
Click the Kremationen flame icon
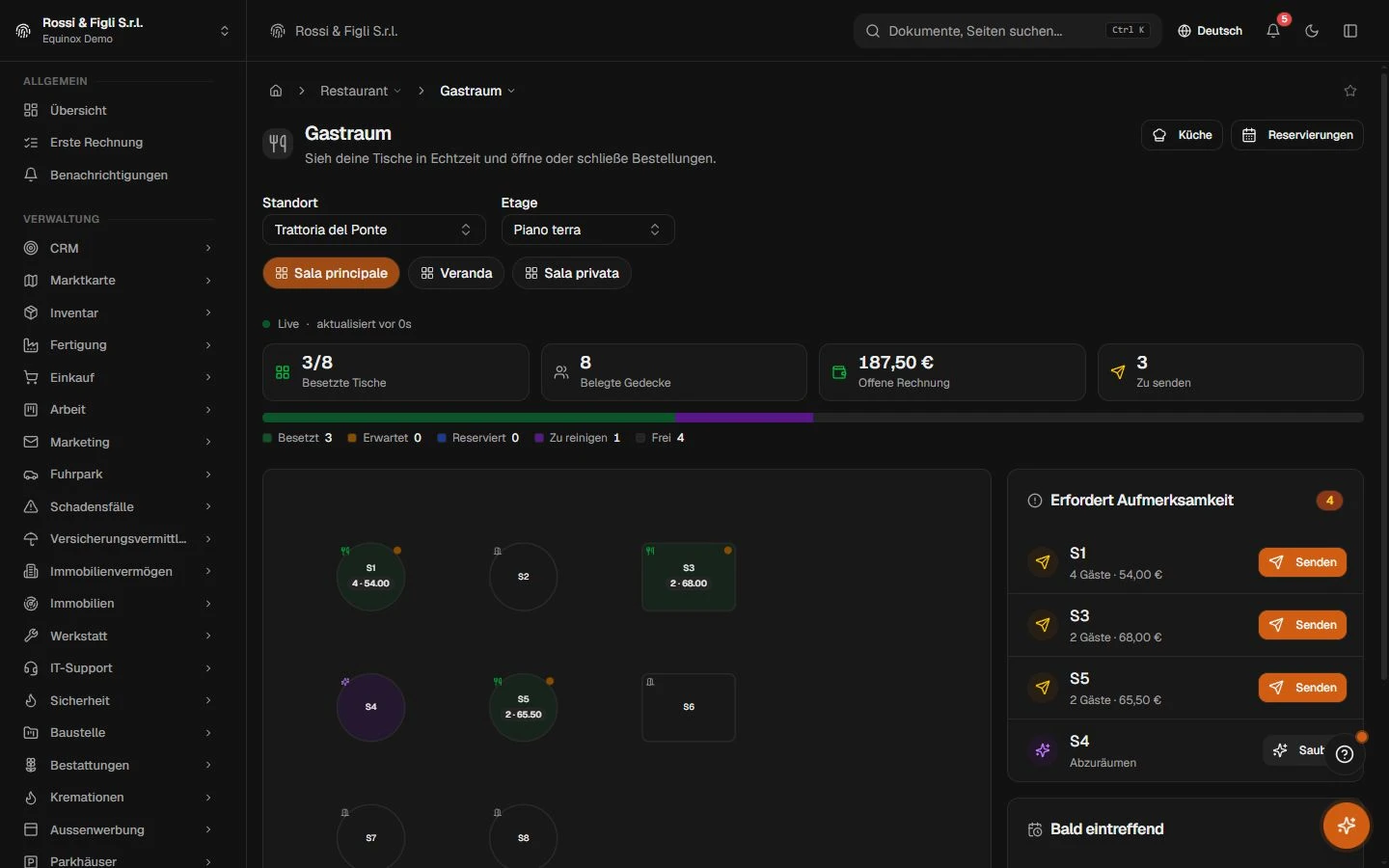click(31, 798)
